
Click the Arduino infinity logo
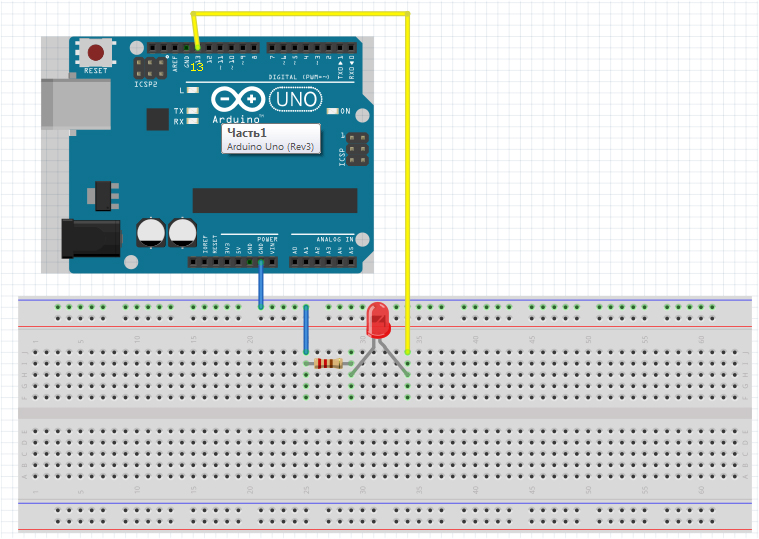coord(238,100)
